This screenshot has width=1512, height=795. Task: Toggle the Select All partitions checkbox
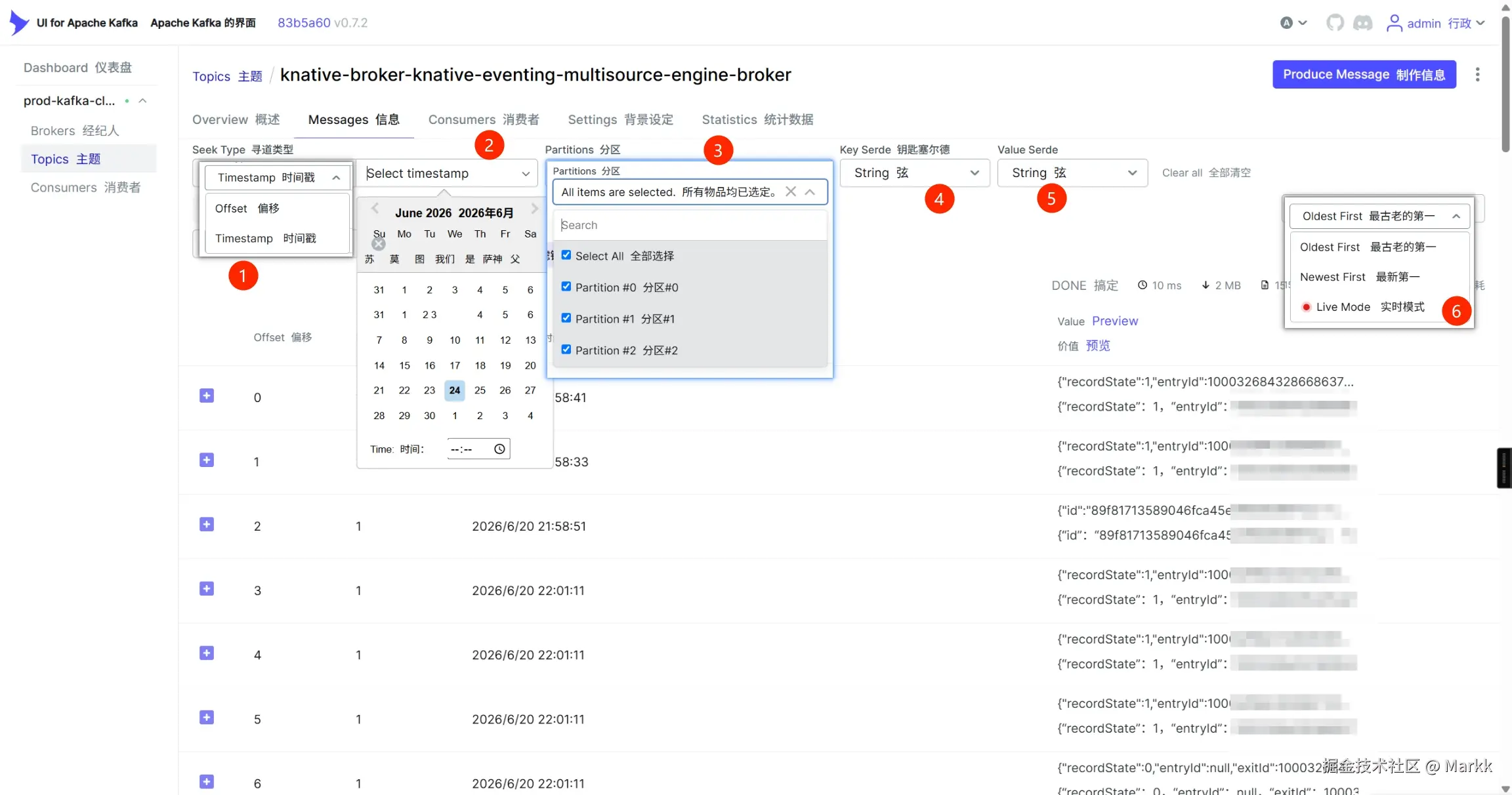(x=566, y=255)
